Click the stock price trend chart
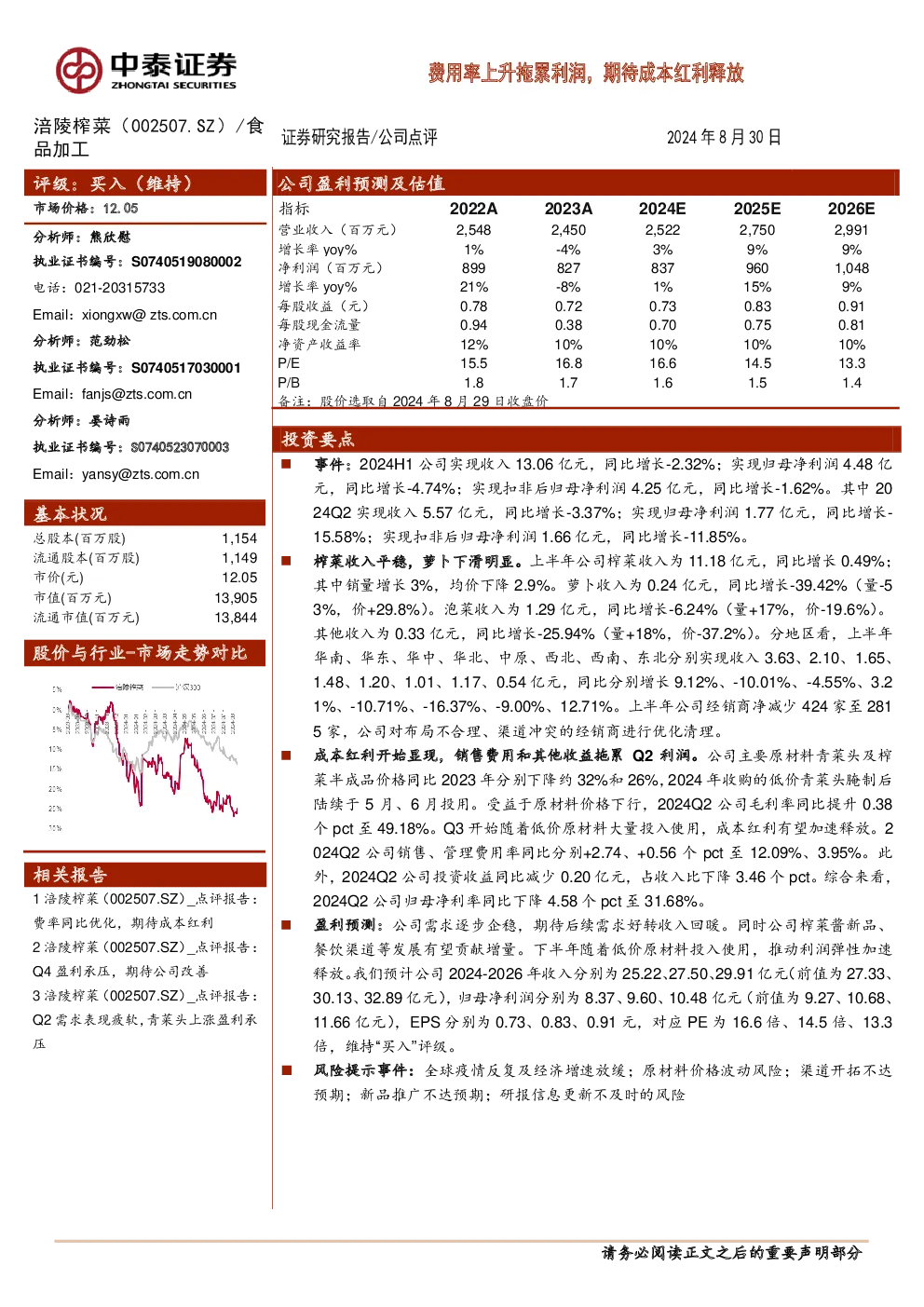Image resolution: width=924 pixels, height=1307 pixels. [144, 756]
